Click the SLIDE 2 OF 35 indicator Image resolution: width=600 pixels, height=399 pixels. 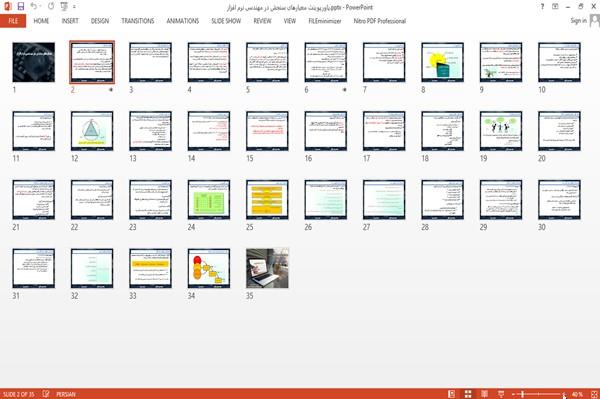(18, 394)
